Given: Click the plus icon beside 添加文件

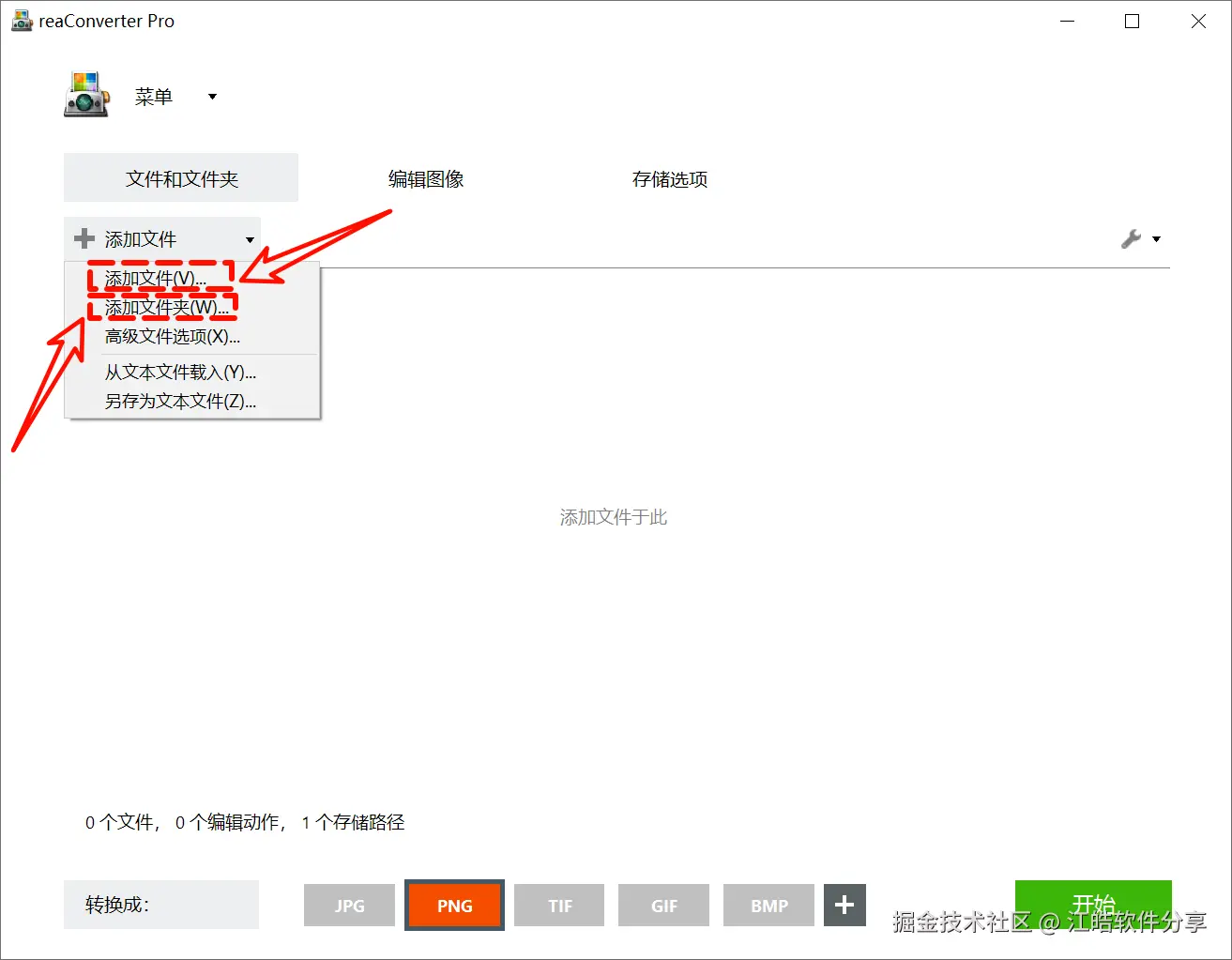Looking at the screenshot, I should pyautogui.click(x=84, y=238).
